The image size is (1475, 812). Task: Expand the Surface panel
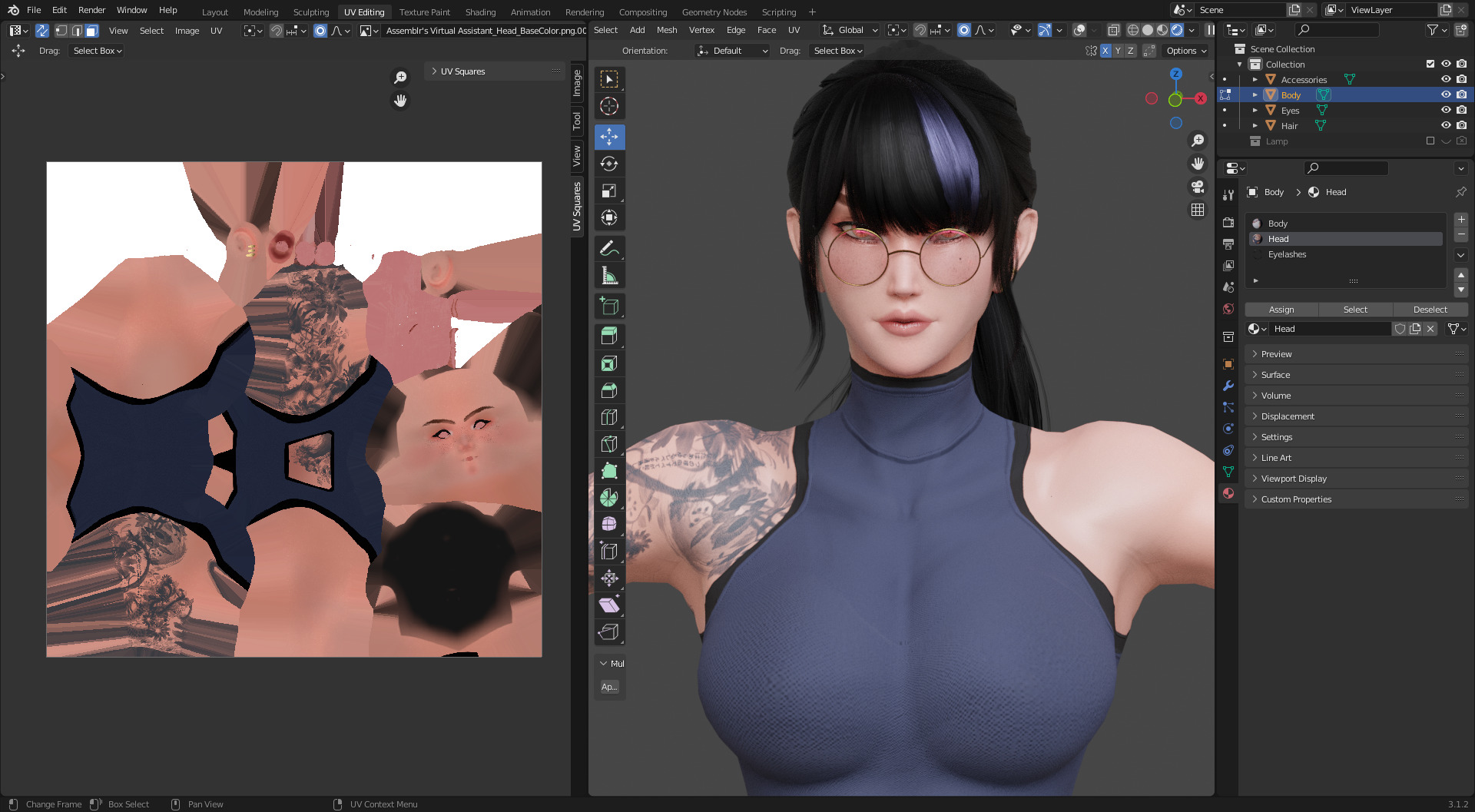pos(1357,375)
